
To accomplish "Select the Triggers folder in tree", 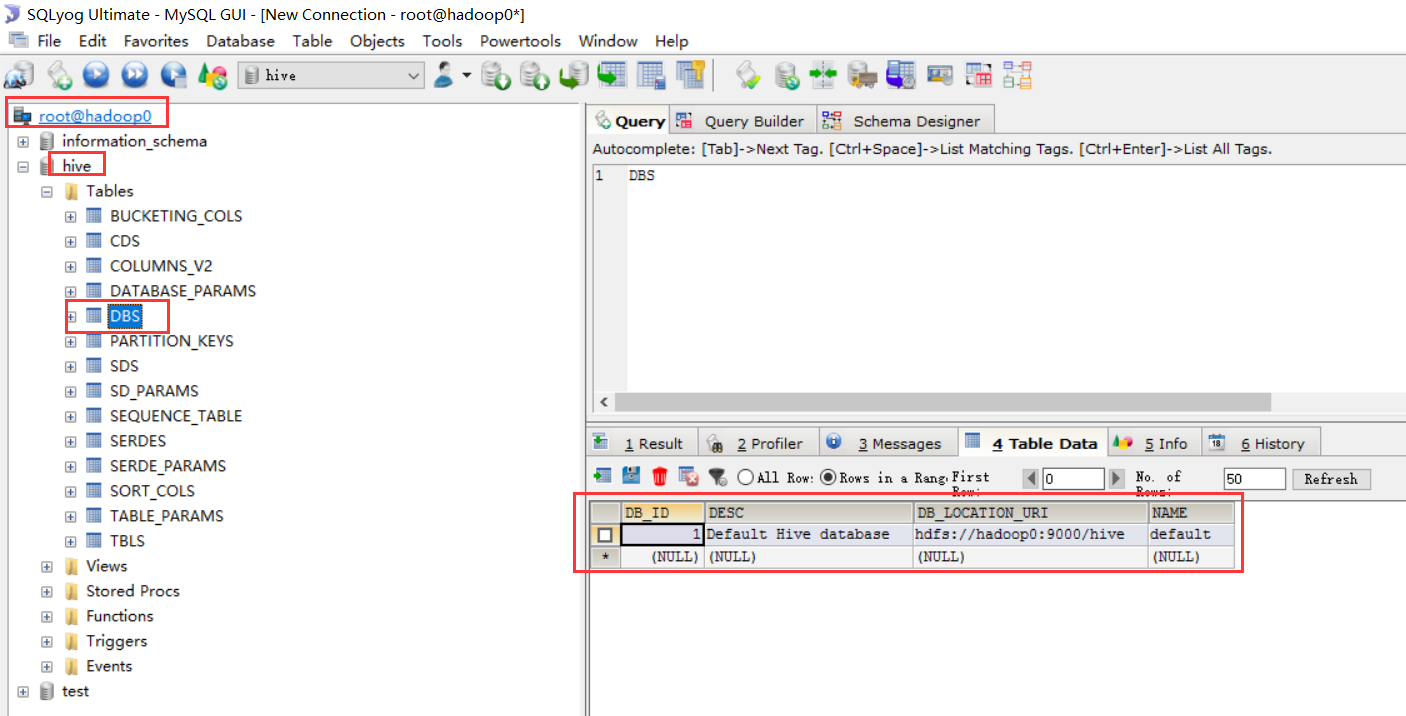I will (x=116, y=641).
